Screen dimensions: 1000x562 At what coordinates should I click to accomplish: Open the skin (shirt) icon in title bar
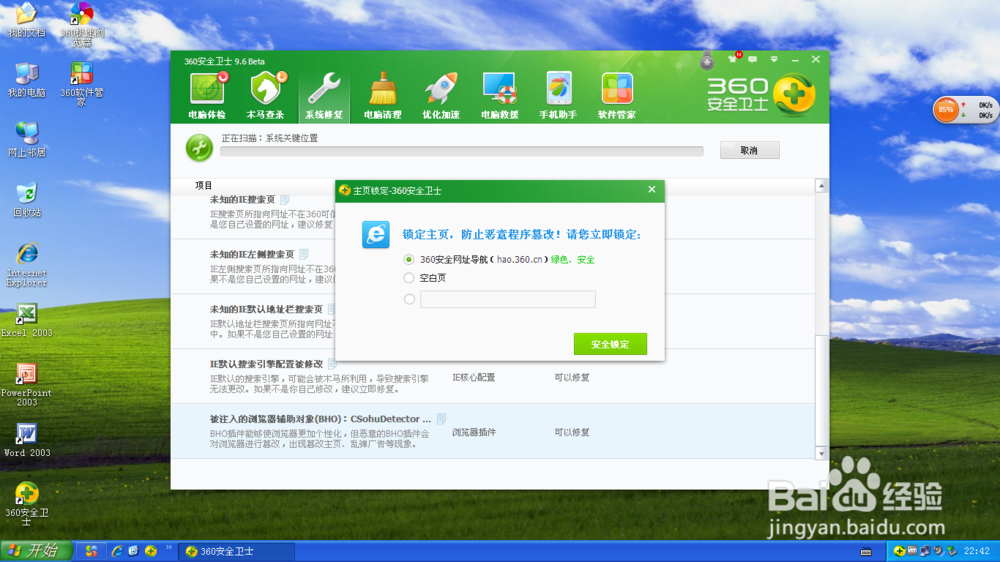733,59
